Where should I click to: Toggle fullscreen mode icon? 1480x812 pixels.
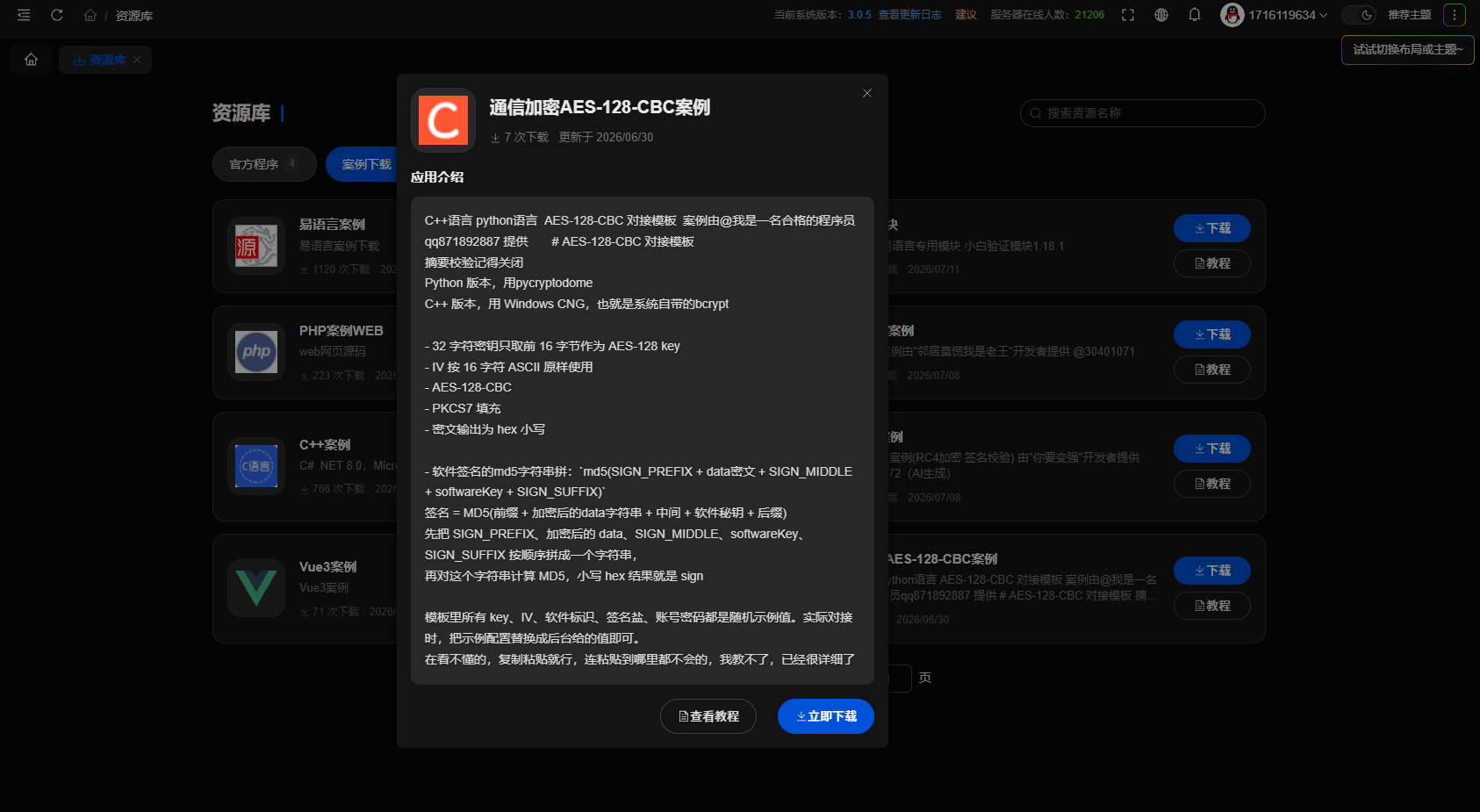point(1128,15)
